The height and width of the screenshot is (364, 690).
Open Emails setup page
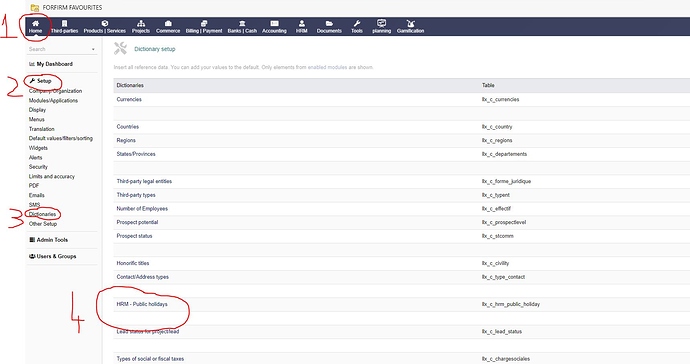pyautogui.click(x=37, y=195)
